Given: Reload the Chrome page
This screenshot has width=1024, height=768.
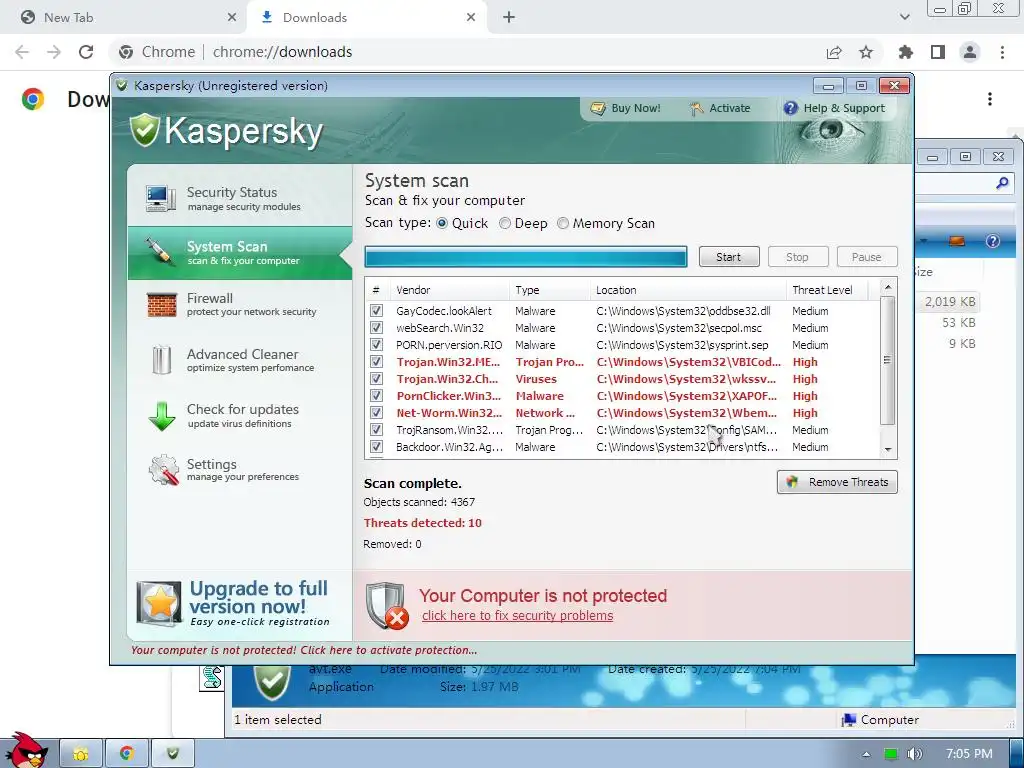Looking at the screenshot, I should (86, 52).
